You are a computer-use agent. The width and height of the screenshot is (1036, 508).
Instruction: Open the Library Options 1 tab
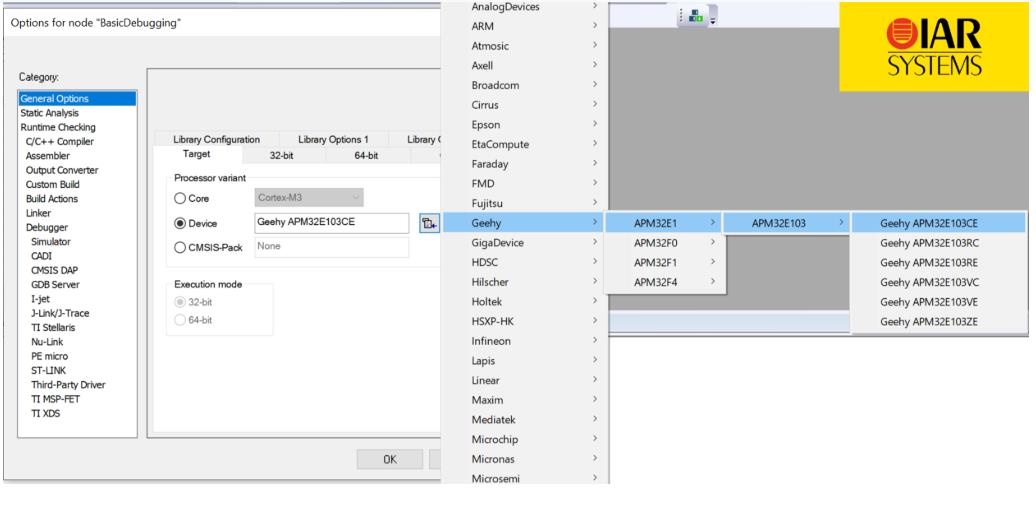333,139
